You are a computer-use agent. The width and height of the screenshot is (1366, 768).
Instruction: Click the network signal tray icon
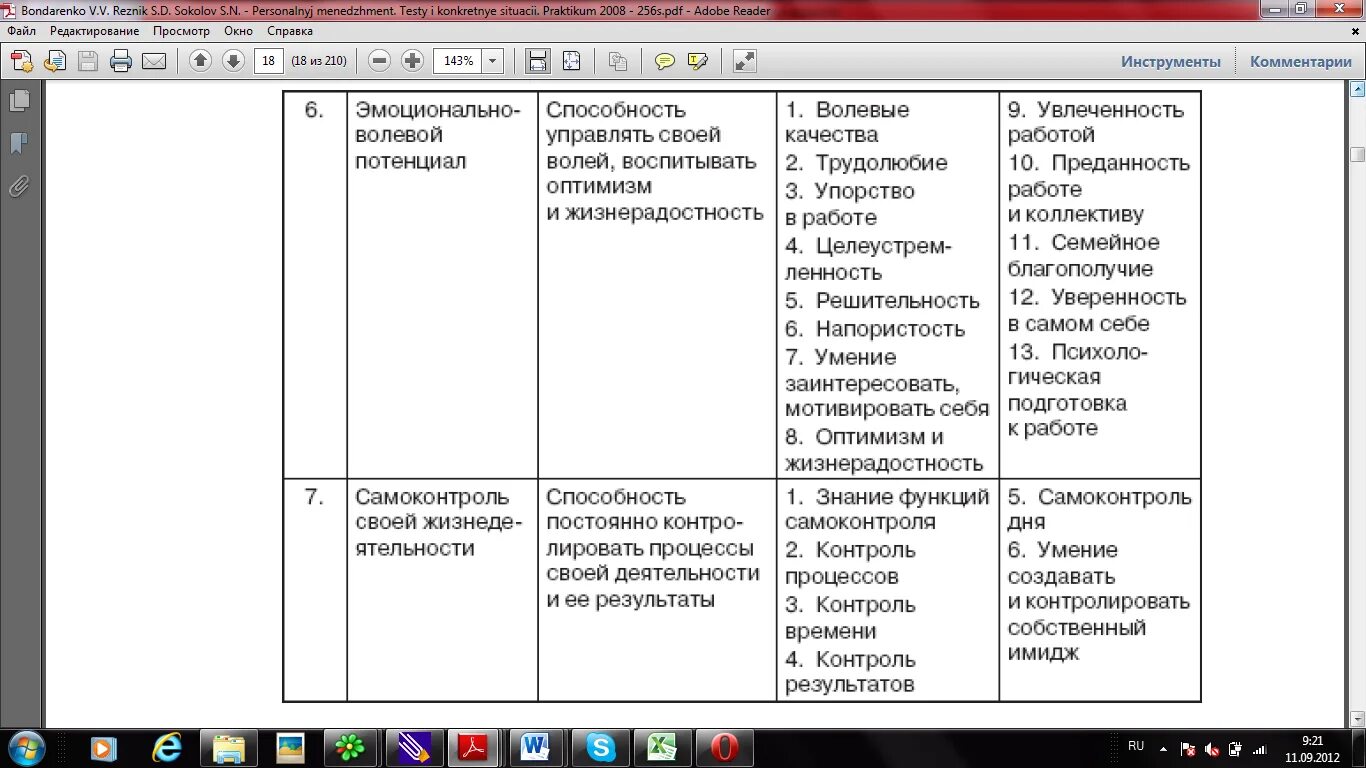click(x=1259, y=748)
